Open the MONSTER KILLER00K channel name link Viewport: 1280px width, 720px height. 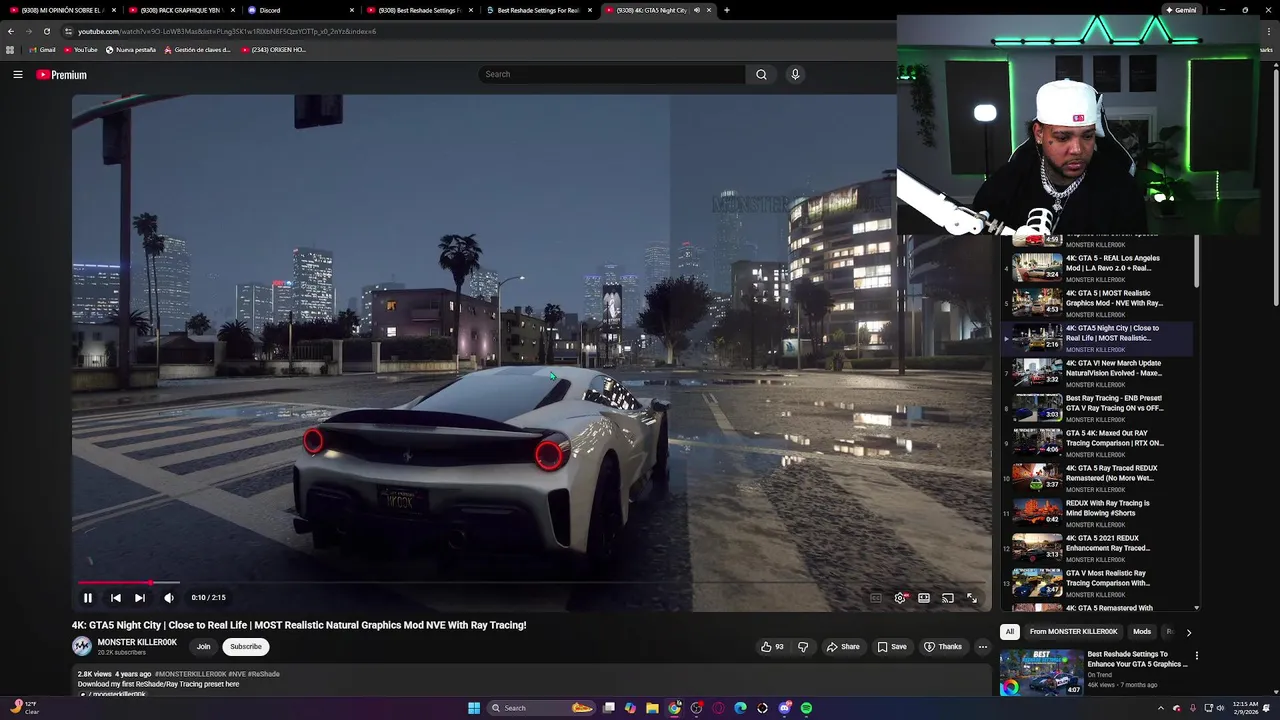137,642
